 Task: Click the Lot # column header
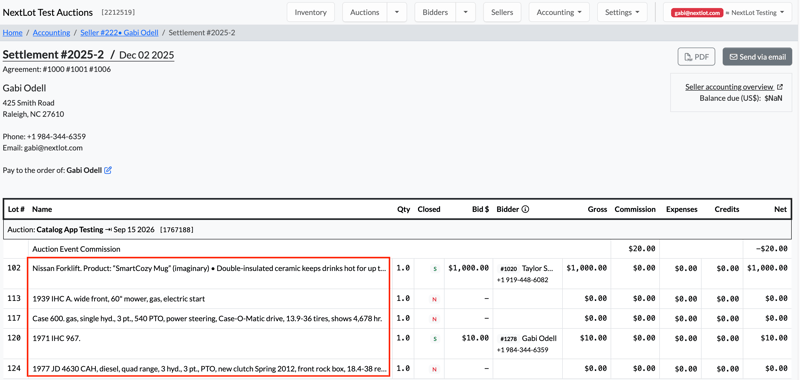[16, 209]
